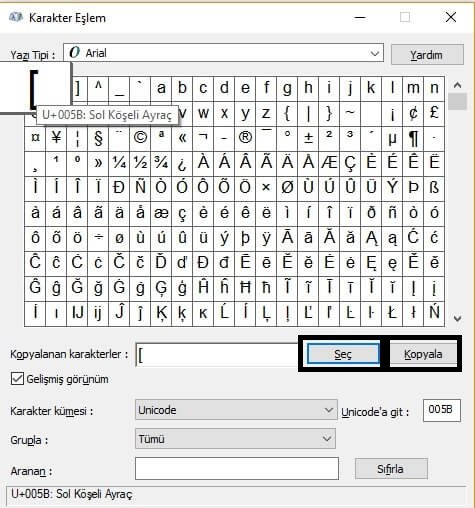Screen dimensions: 475x508
Task: Select lowercase letter k
Action: point(371,88)
